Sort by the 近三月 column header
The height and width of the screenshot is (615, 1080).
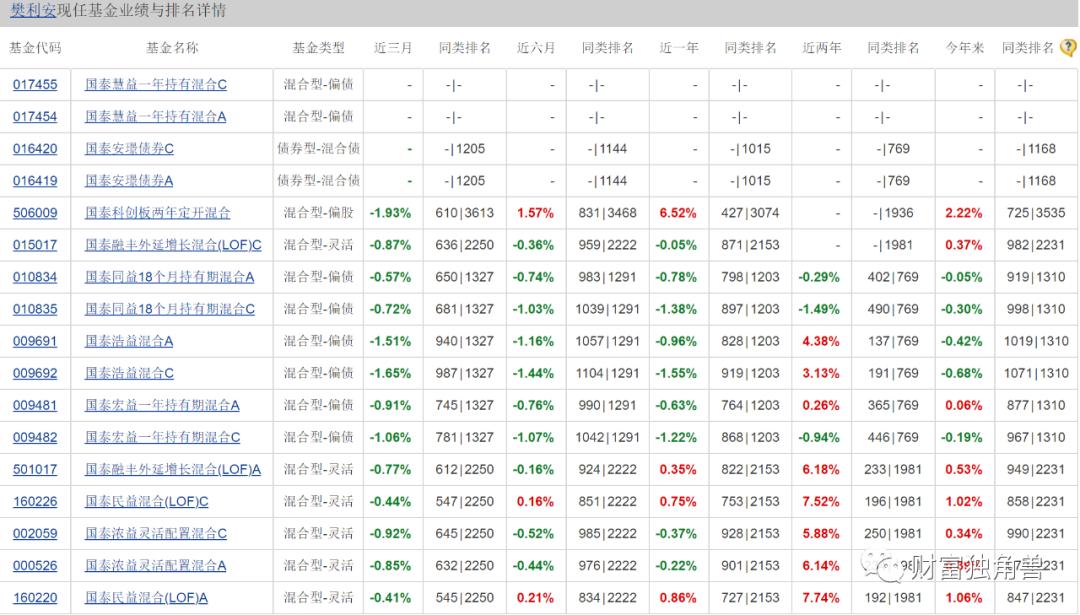[x=393, y=46]
